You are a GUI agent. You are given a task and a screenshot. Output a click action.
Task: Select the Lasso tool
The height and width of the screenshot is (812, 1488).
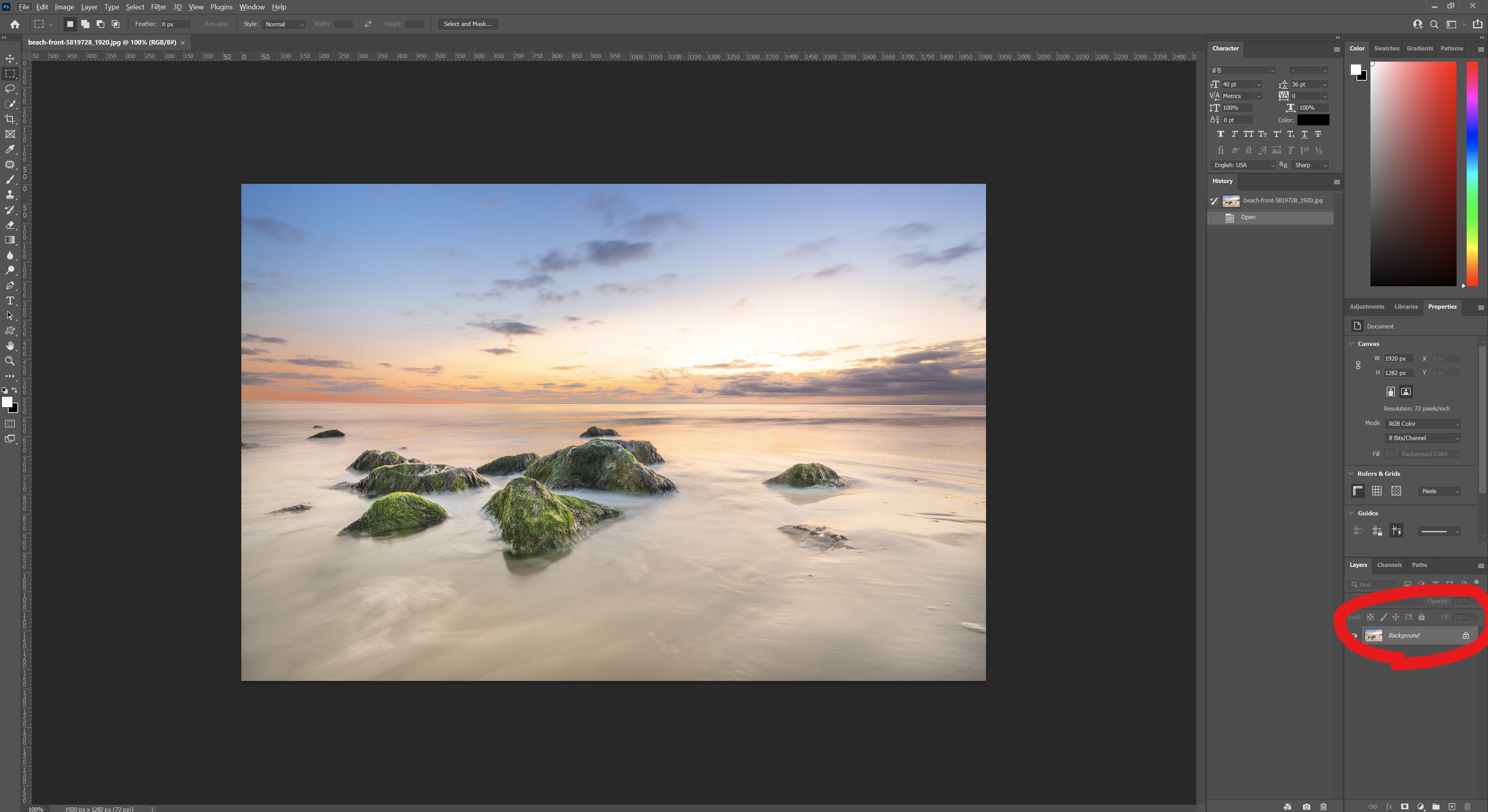[10, 89]
